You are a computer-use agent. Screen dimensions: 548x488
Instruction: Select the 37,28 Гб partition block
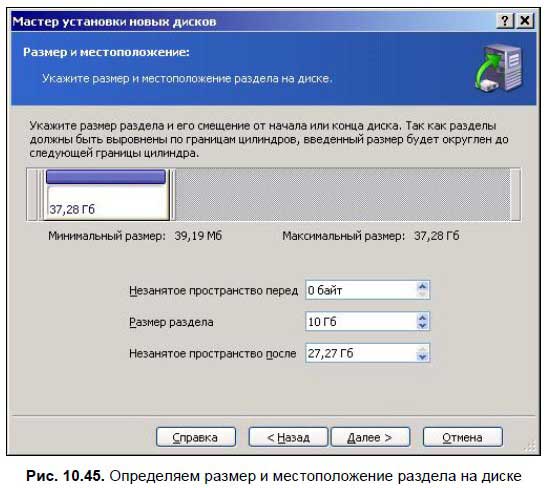106,195
